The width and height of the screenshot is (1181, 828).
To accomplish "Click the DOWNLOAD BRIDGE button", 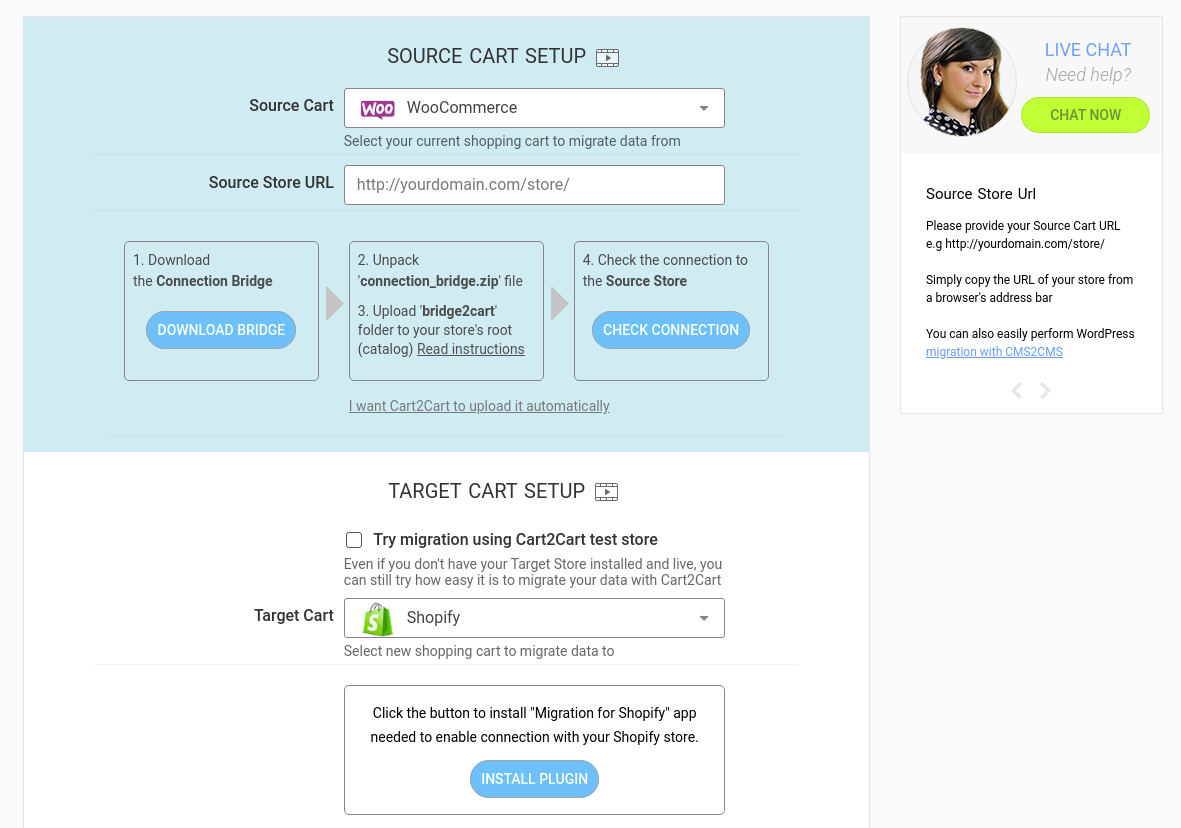I will 221,329.
